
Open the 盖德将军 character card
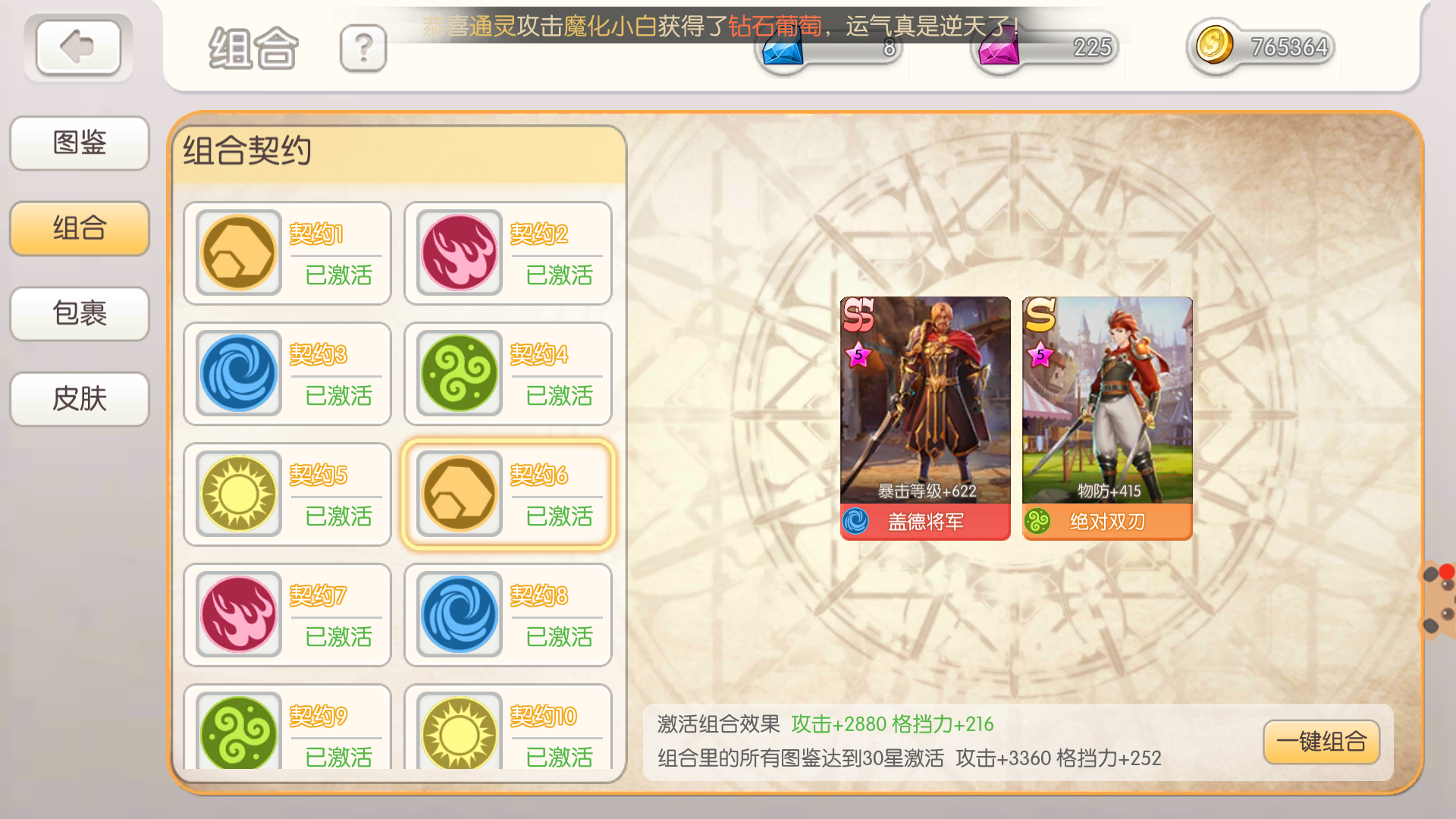[925, 418]
